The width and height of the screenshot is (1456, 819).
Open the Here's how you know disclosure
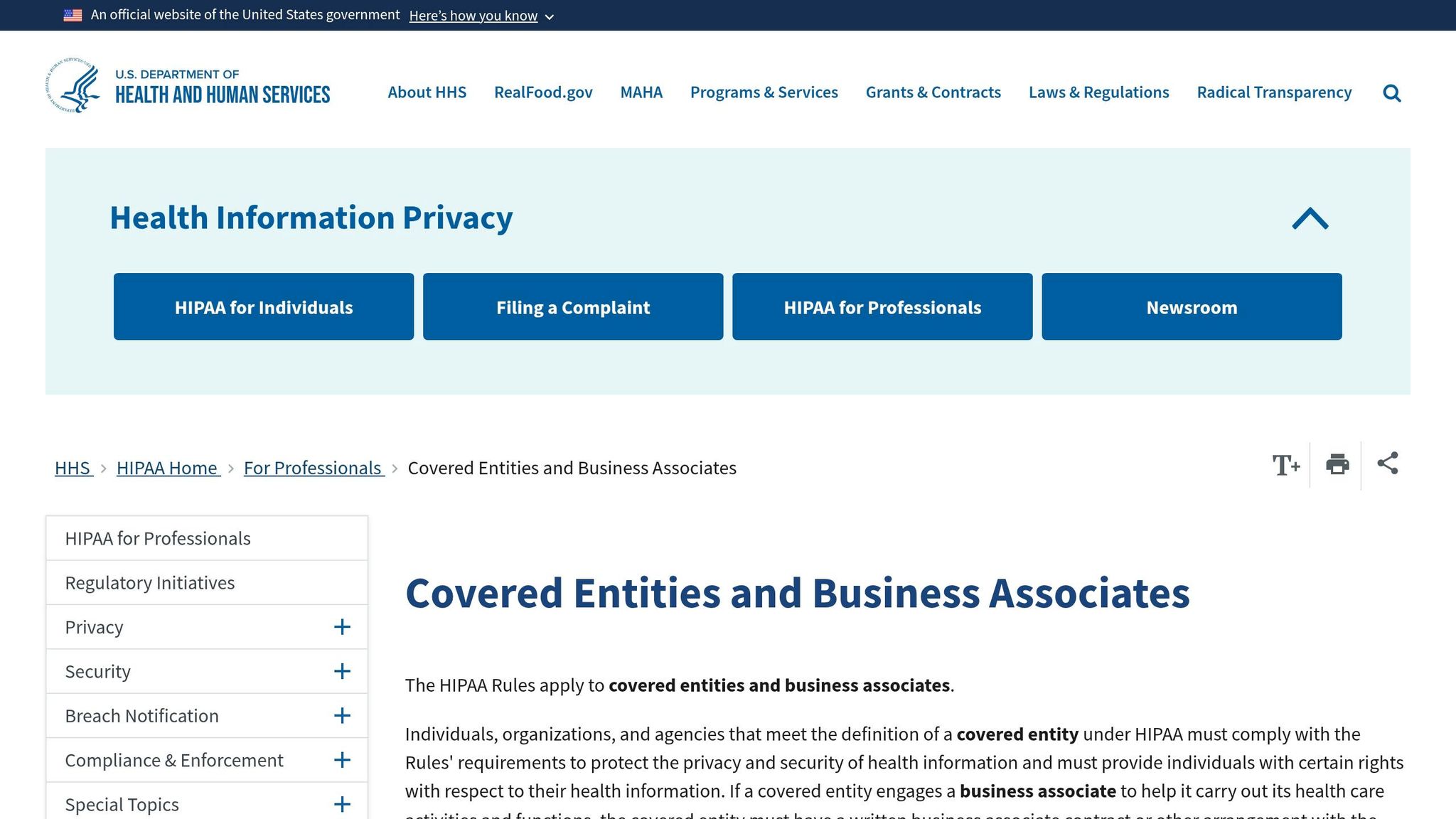click(473, 15)
